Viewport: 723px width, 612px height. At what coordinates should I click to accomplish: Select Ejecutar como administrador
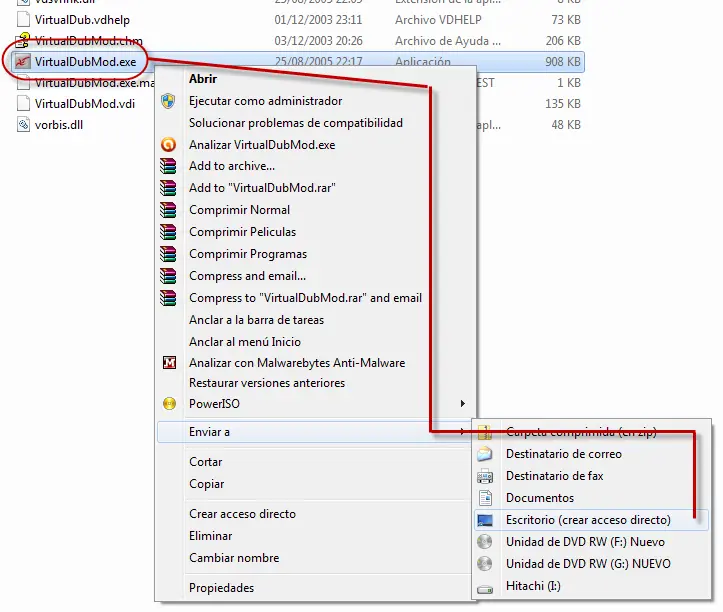pos(266,101)
